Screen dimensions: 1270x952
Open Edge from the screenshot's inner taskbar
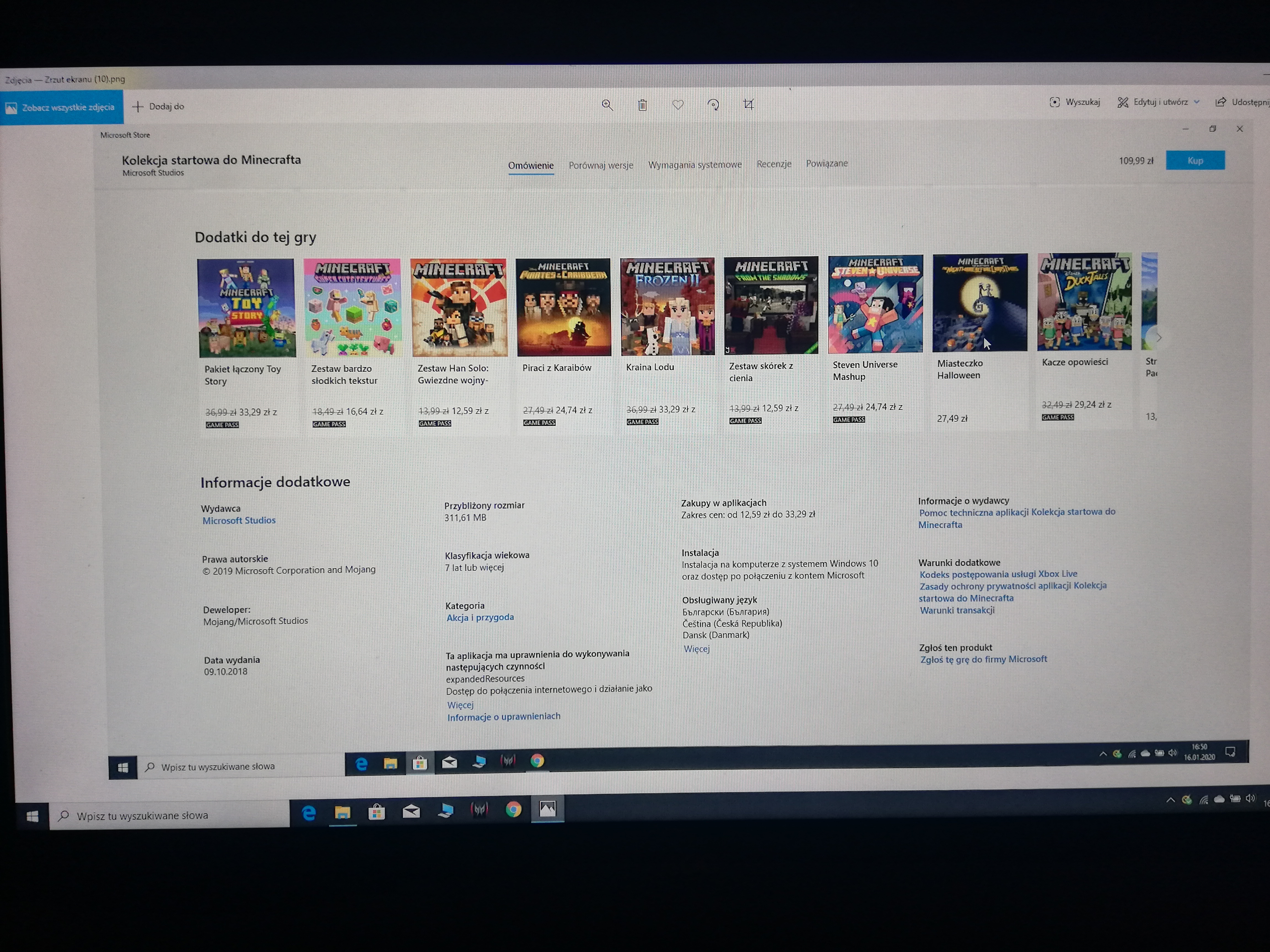[x=361, y=764]
